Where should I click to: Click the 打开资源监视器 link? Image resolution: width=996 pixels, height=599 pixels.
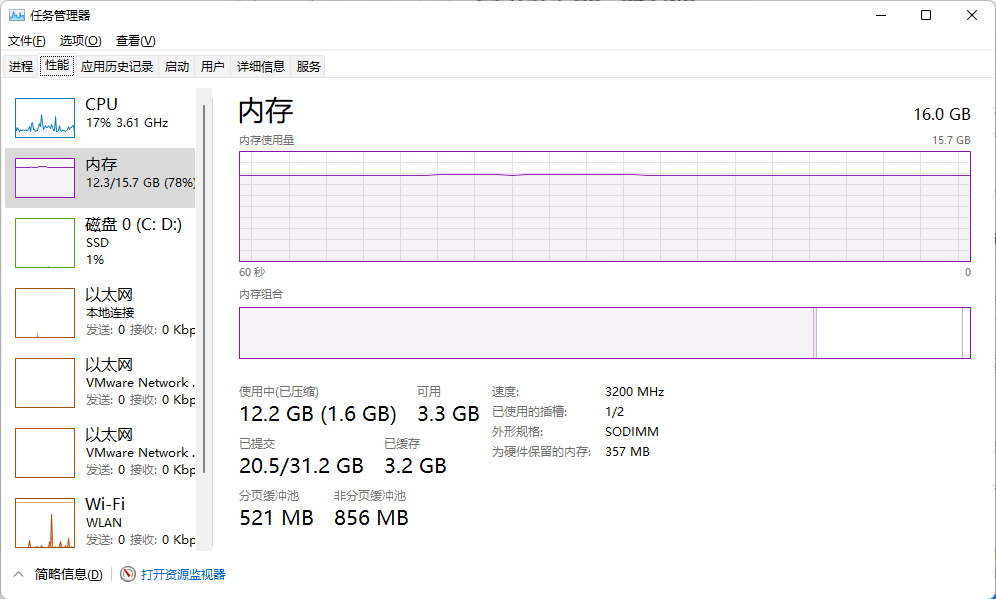(x=183, y=574)
